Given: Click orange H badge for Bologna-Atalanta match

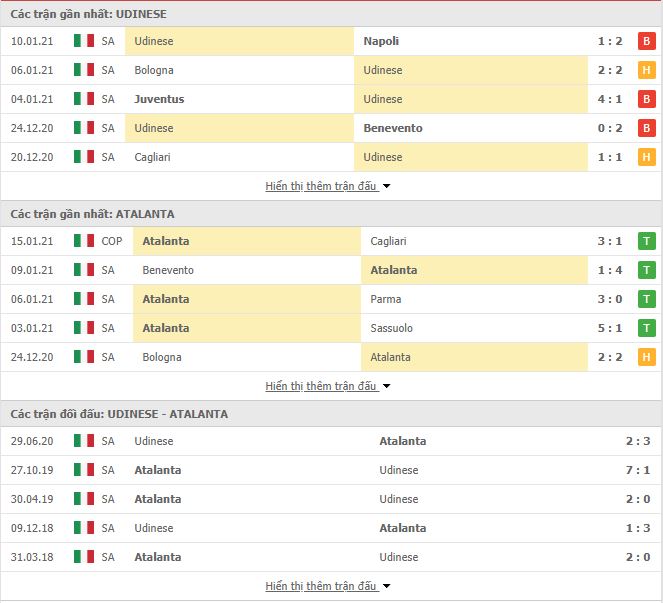Looking at the screenshot, I should click(646, 357).
